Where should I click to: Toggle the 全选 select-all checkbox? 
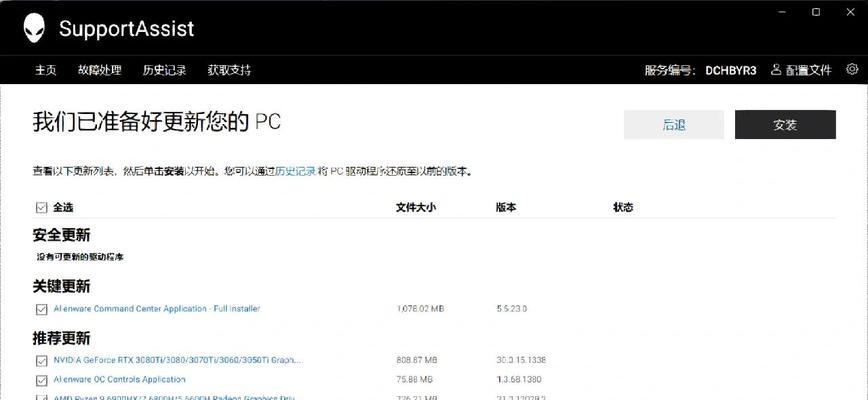(41, 207)
